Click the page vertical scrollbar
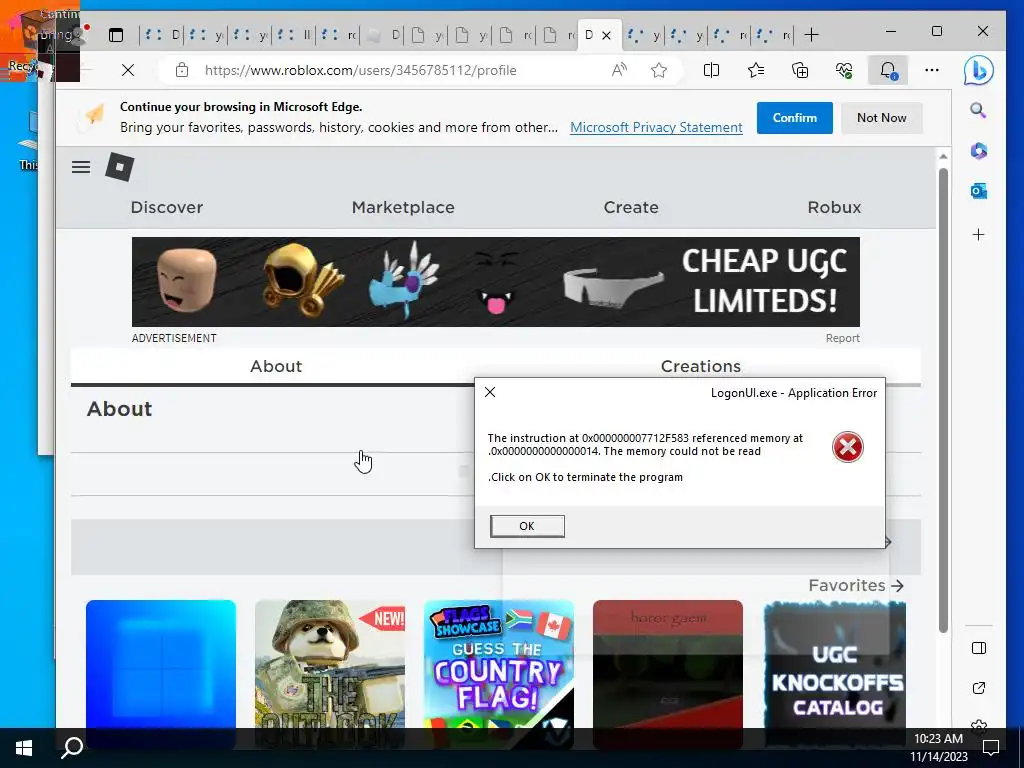 click(x=943, y=400)
